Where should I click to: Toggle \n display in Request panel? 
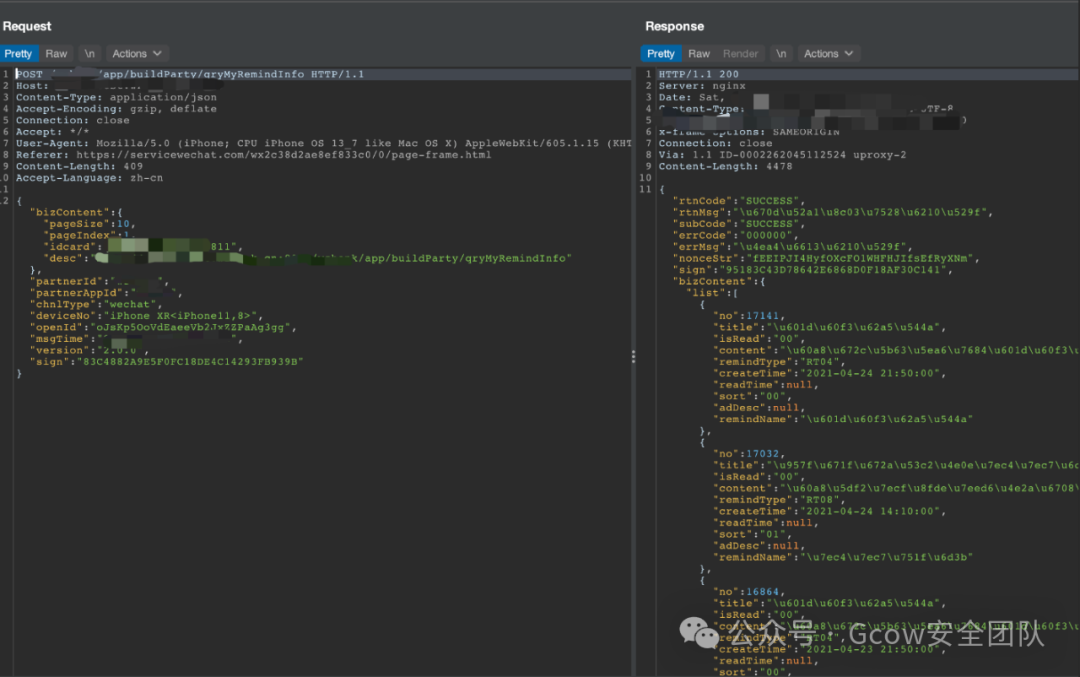(90, 54)
